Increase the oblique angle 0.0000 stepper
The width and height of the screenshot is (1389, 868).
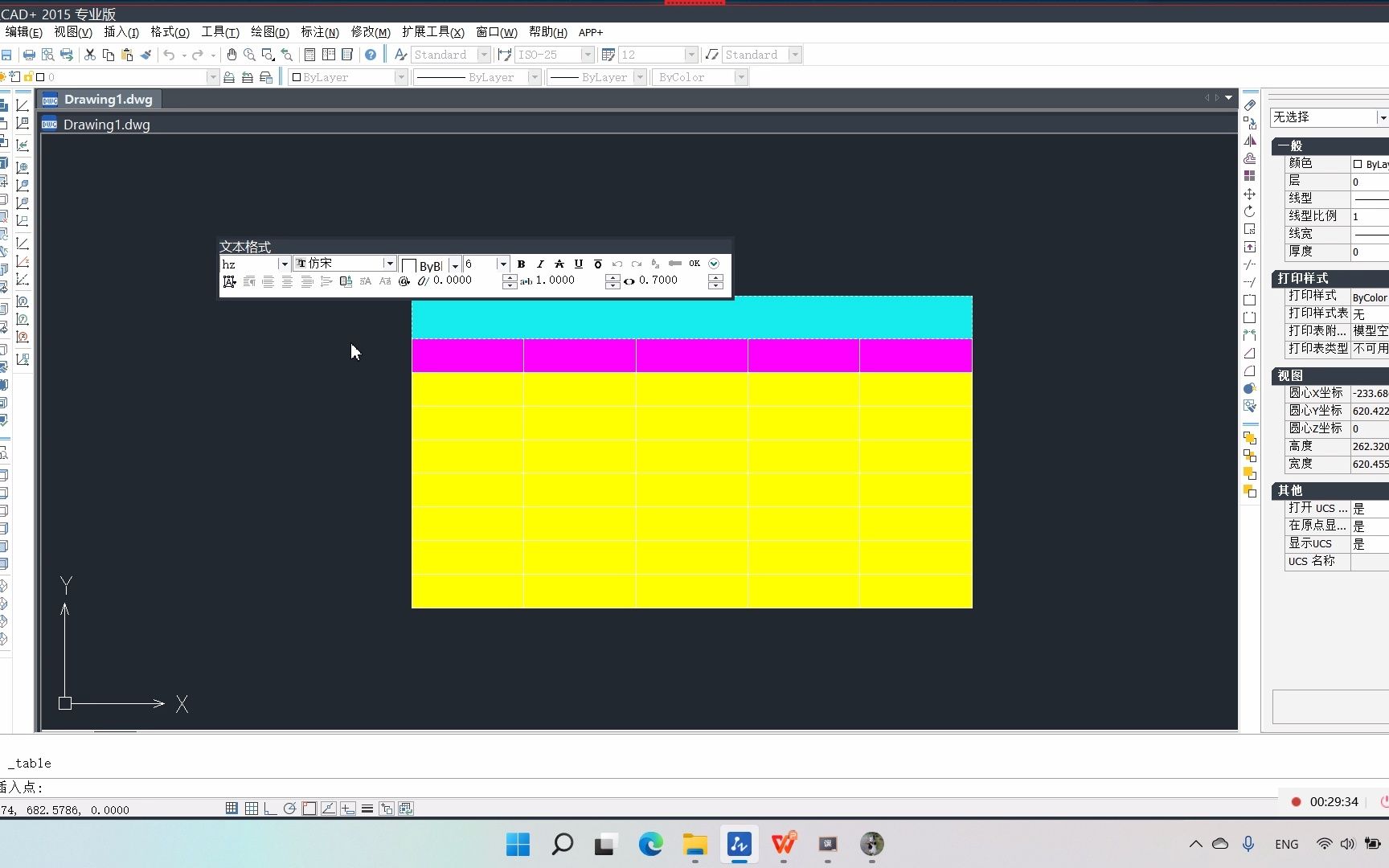[x=510, y=278]
